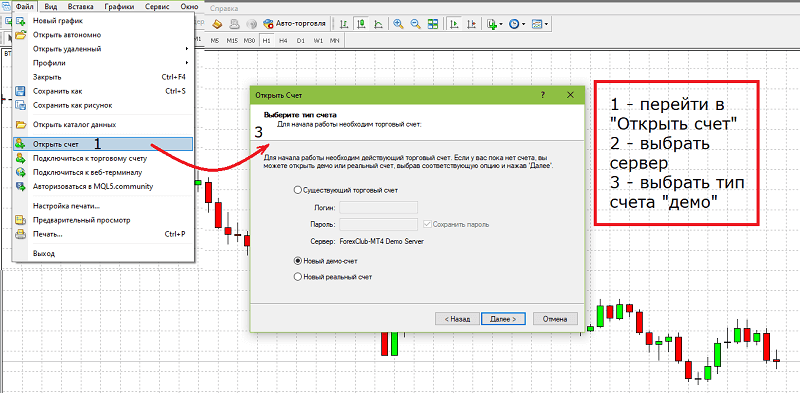This screenshot has width=800, height=393.
Task: Expand Открыть удаленный submenu
Action: (x=103, y=49)
